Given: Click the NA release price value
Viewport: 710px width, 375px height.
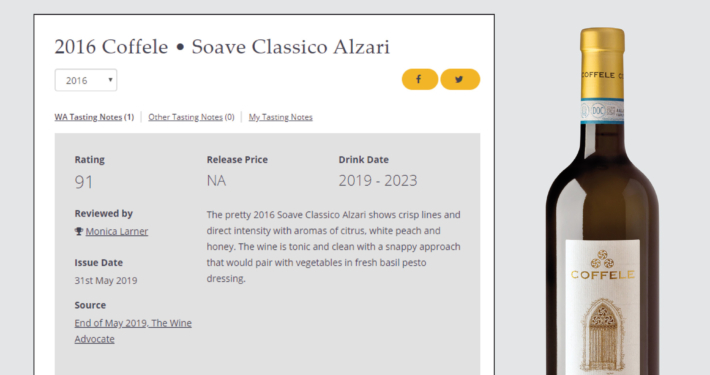Looking at the screenshot, I should pyautogui.click(x=216, y=181).
